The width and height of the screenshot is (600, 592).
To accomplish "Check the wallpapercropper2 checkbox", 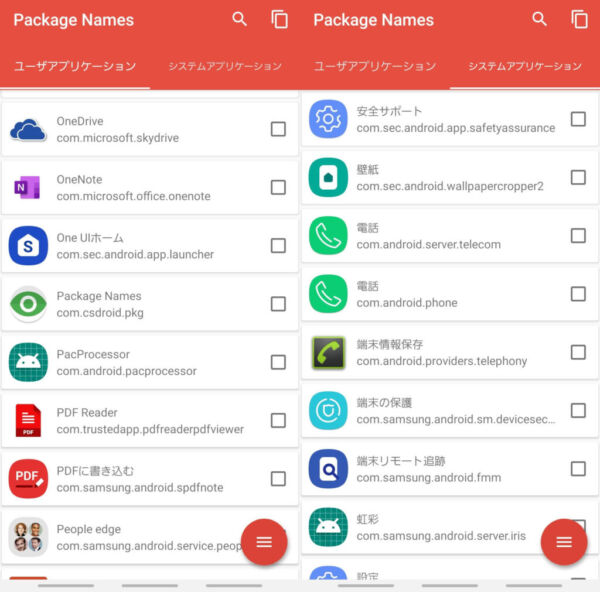I will [x=578, y=177].
